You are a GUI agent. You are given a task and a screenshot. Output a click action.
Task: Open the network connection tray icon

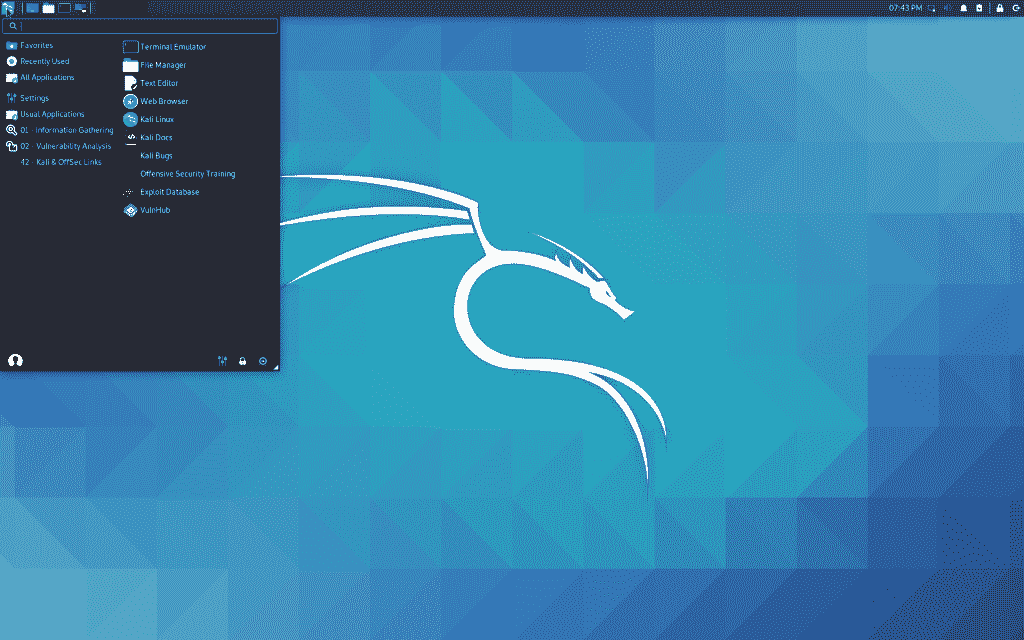(931, 8)
